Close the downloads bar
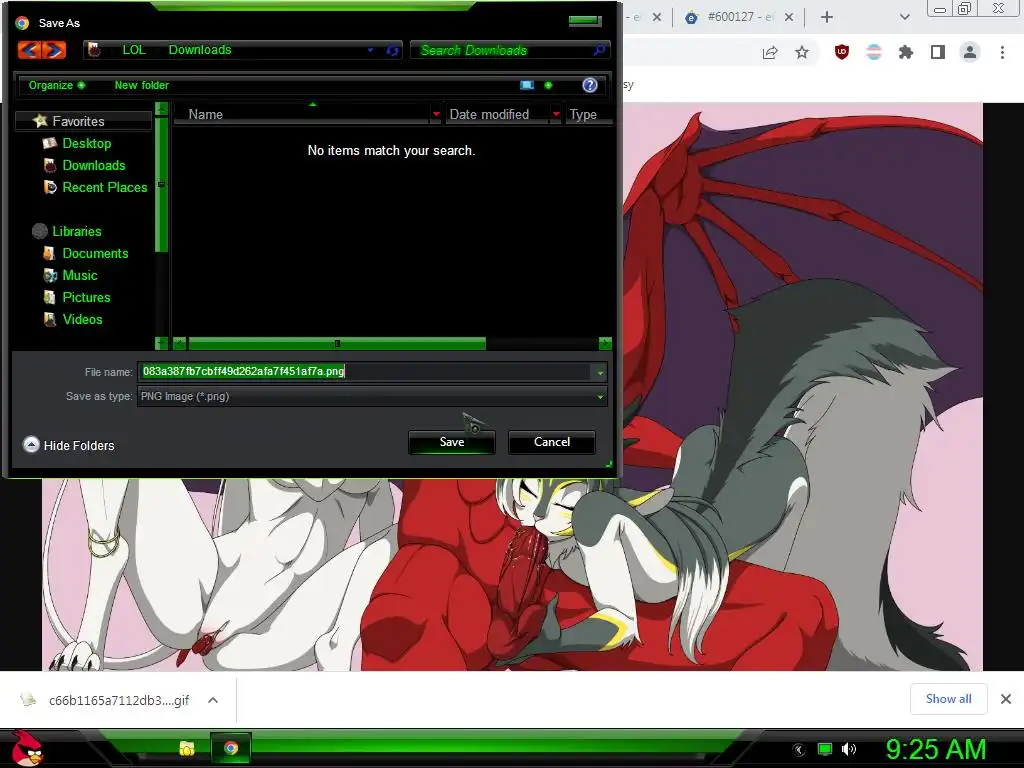 [1006, 699]
